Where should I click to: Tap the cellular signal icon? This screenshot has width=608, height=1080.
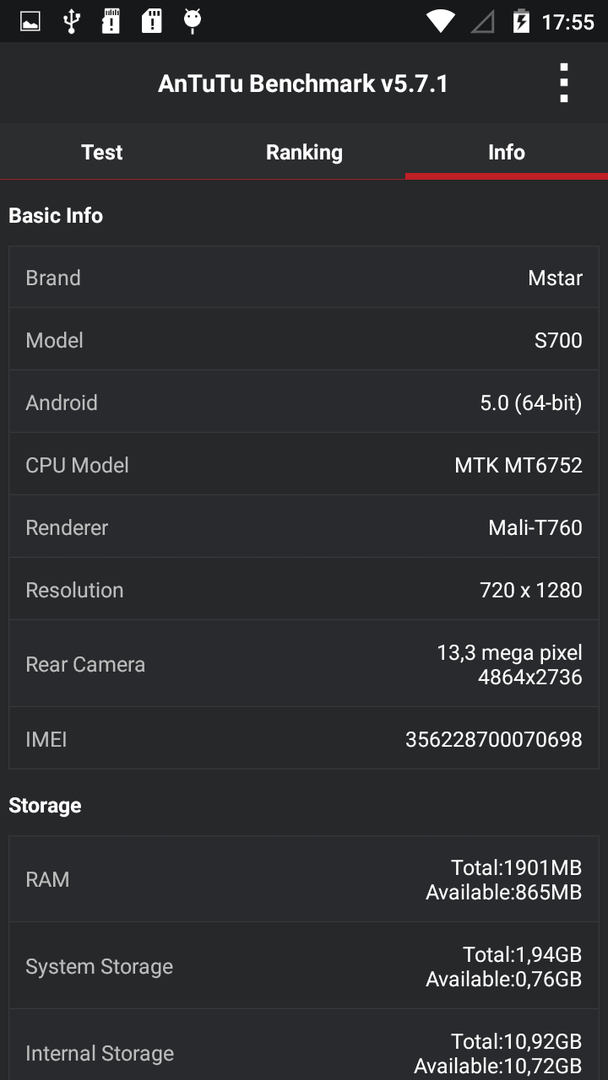click(483, 22)
